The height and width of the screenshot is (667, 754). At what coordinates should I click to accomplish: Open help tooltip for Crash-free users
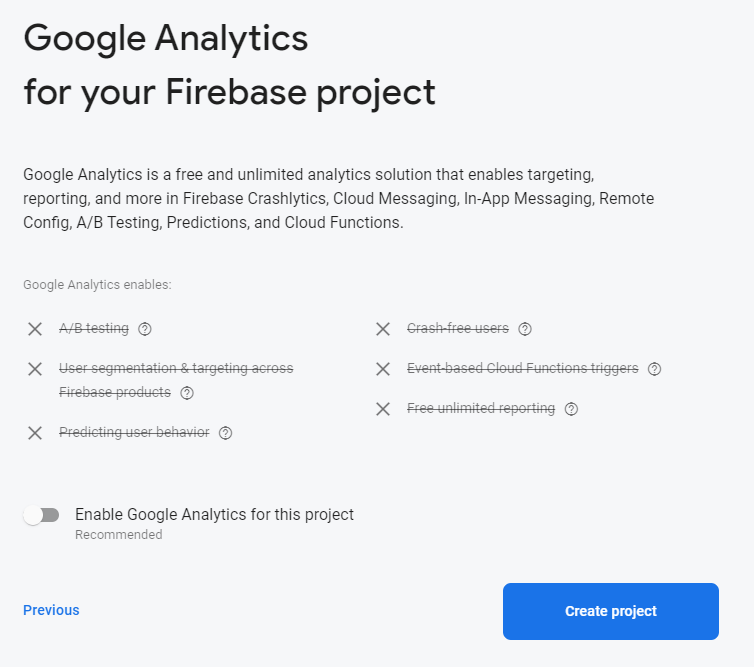click(x=525, y=329)
